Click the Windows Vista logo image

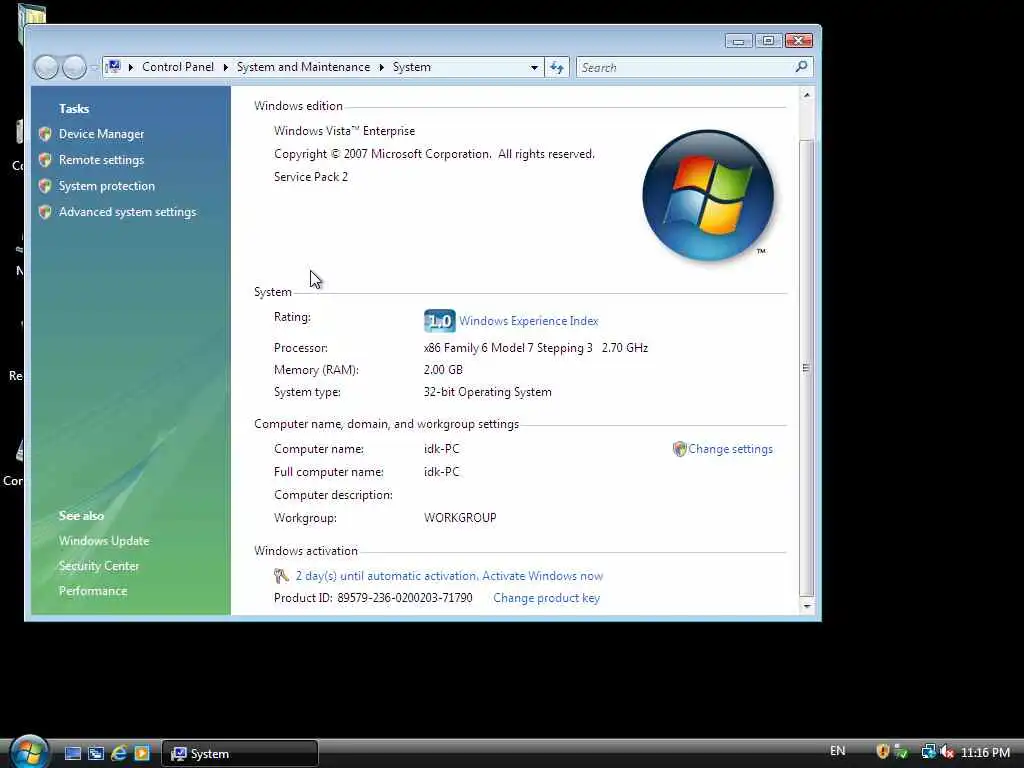pyautogui.click(x=708, y=195)
